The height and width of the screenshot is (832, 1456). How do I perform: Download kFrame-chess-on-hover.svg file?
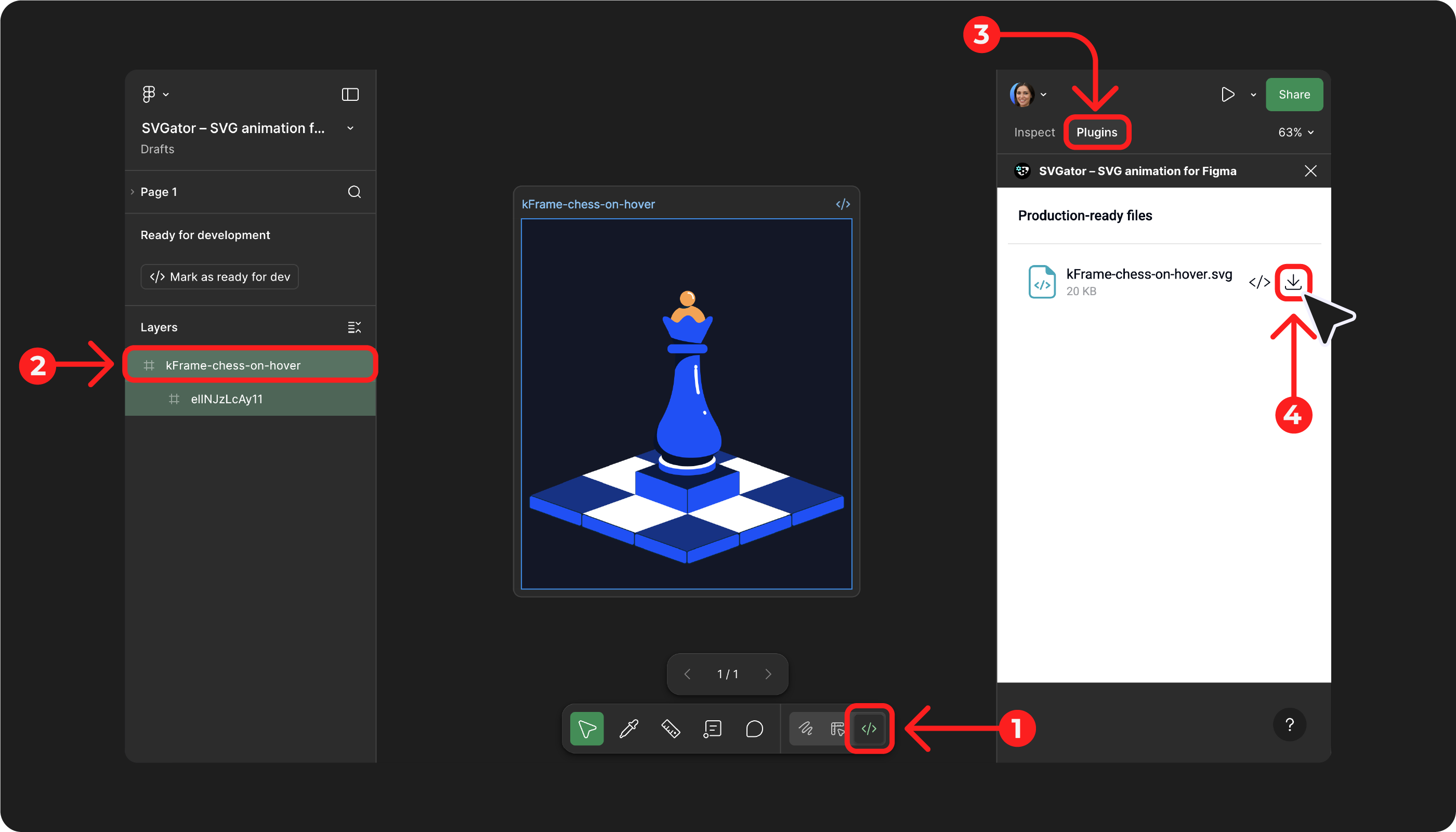coord(1293,282)
